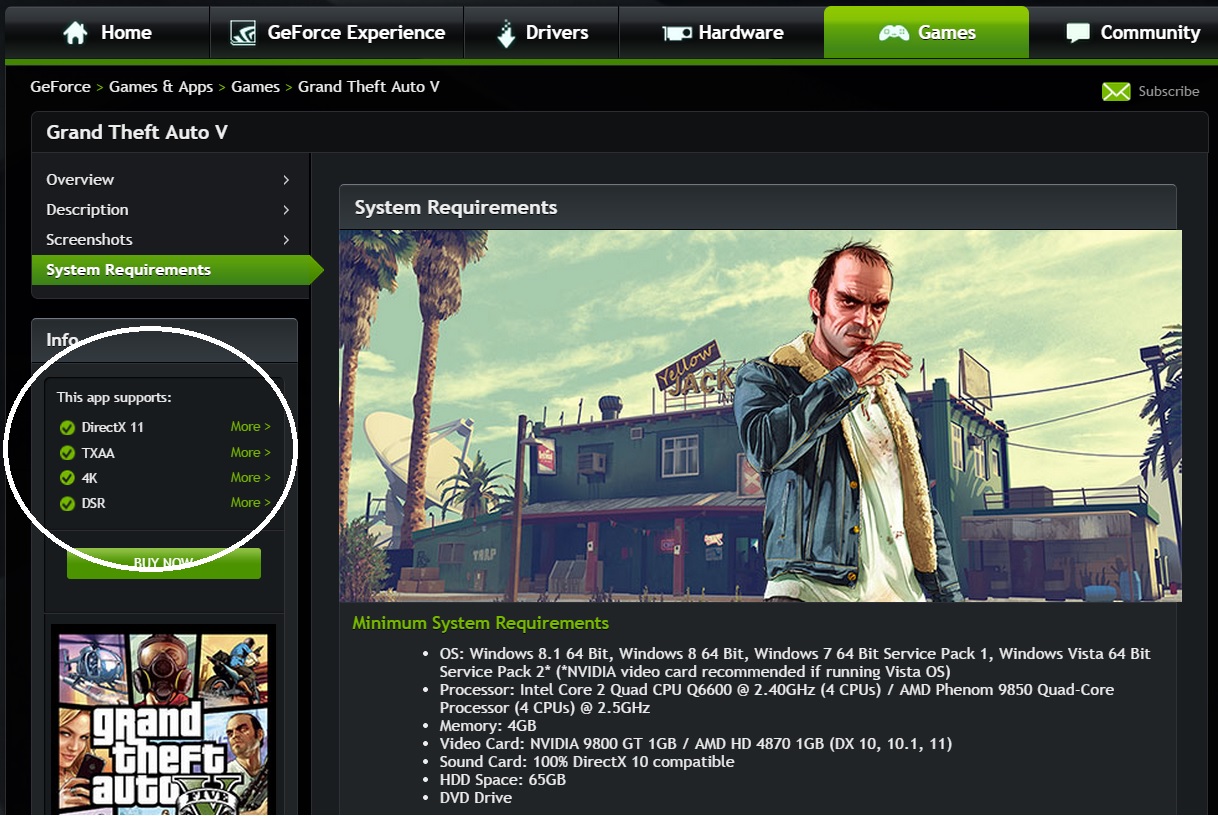Click the Drivers download arrow icon
Viewport: 1218px width, 816px height.
pyautogui.click(x=507, y=33)
